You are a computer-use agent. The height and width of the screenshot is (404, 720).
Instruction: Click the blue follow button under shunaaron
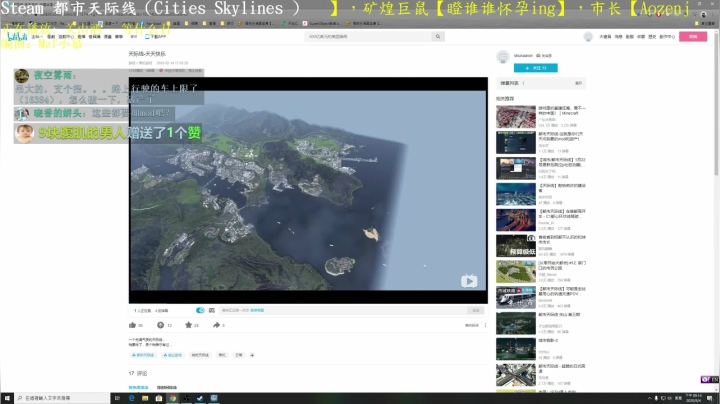tap(535, 68)
